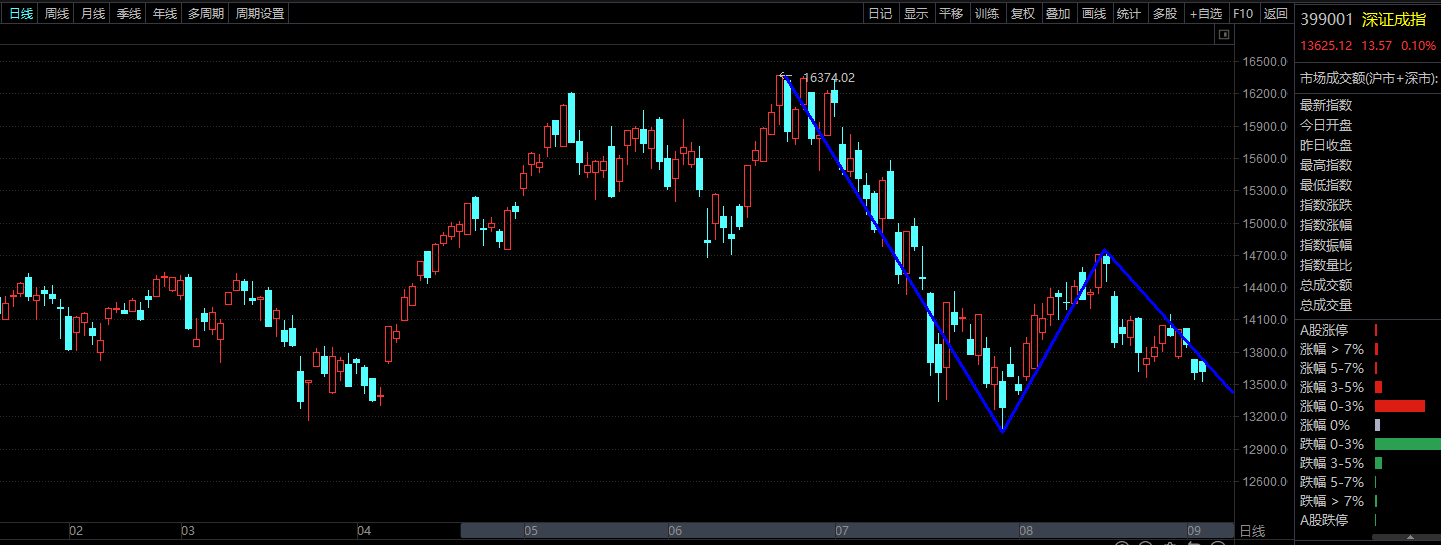Open 周期设置 period settings
The height and width of the screenshot is (545, 1441).
pyautogui.click(x=260, y=14)
